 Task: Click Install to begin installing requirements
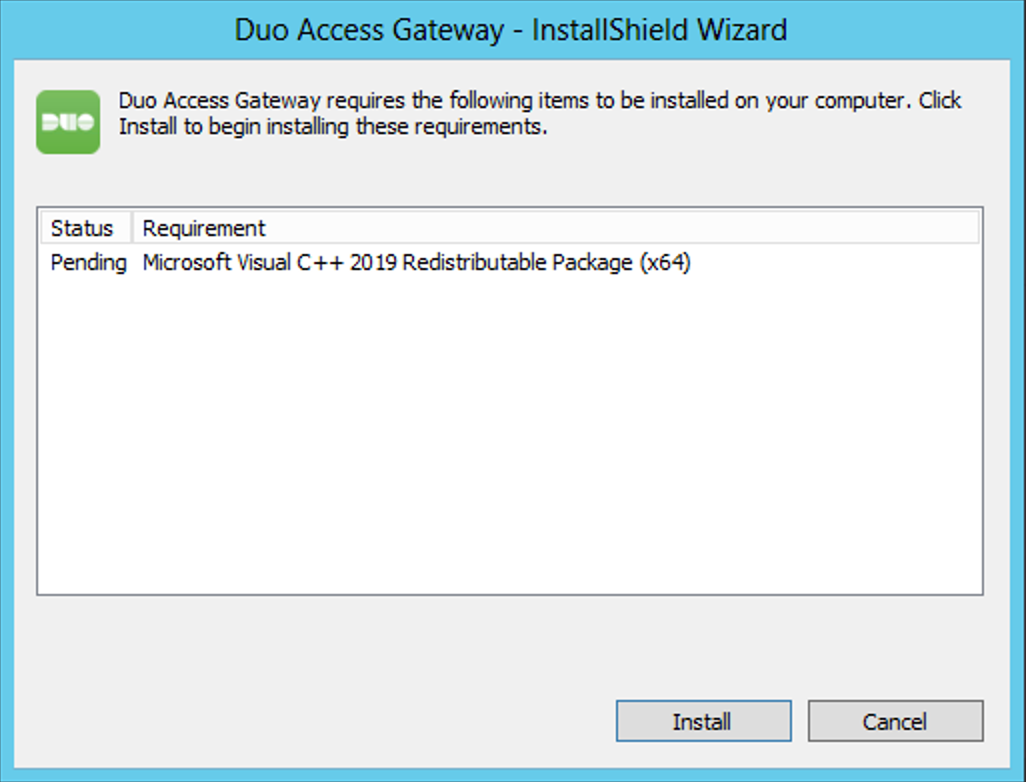pos(703,720)
